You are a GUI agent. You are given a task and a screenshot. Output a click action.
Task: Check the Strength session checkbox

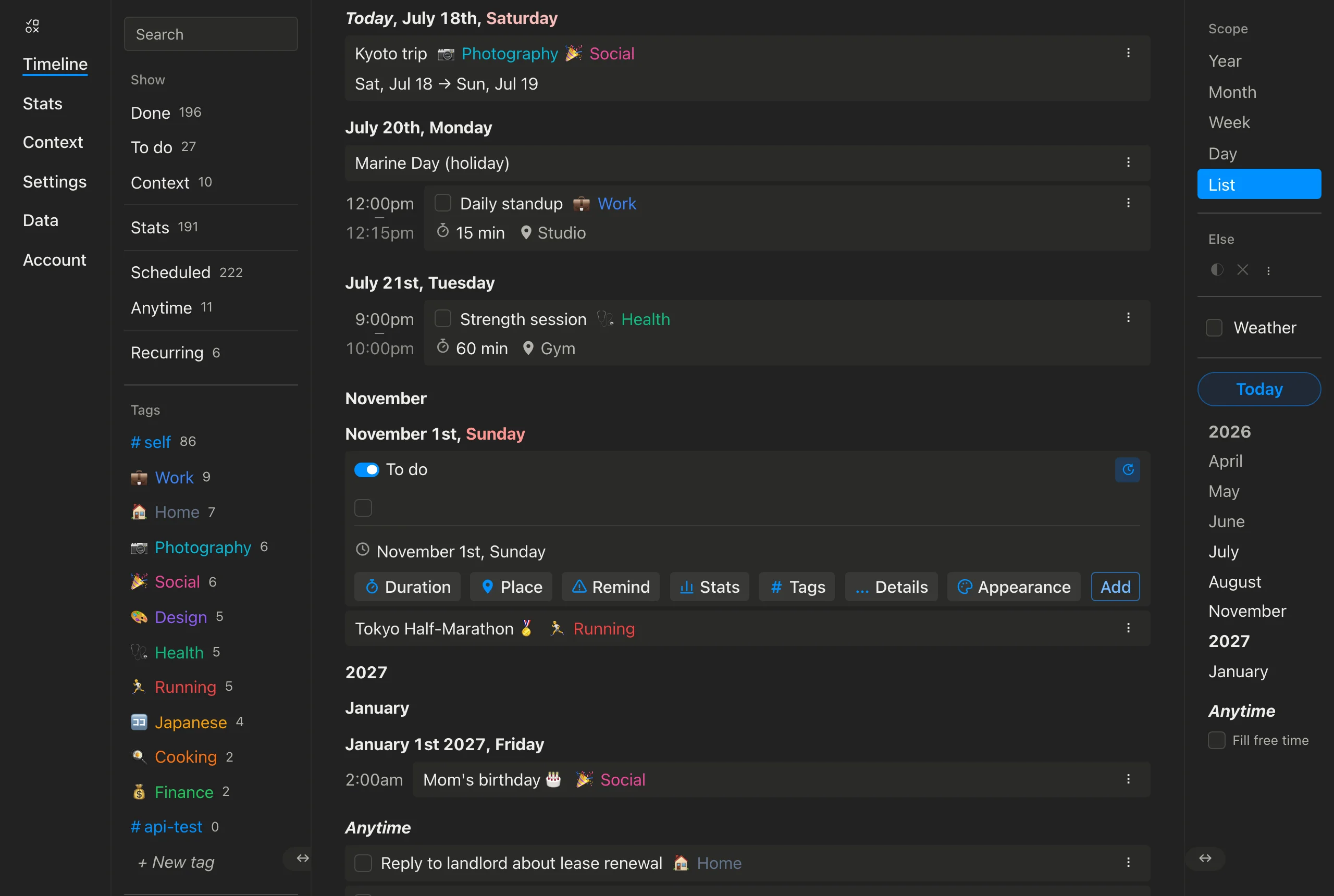443,318
